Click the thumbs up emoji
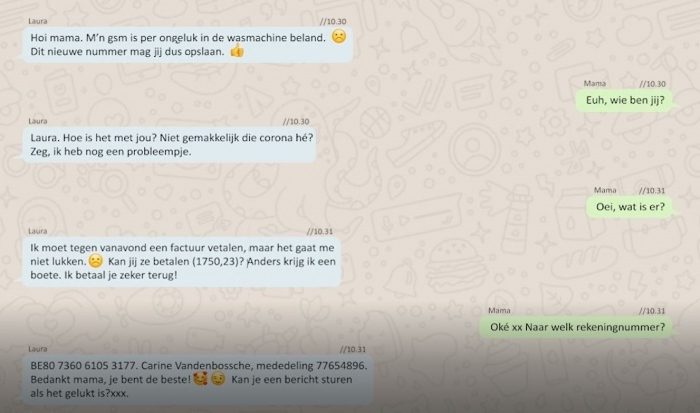Viewport: 700px width, 413px height. [237, 51]
